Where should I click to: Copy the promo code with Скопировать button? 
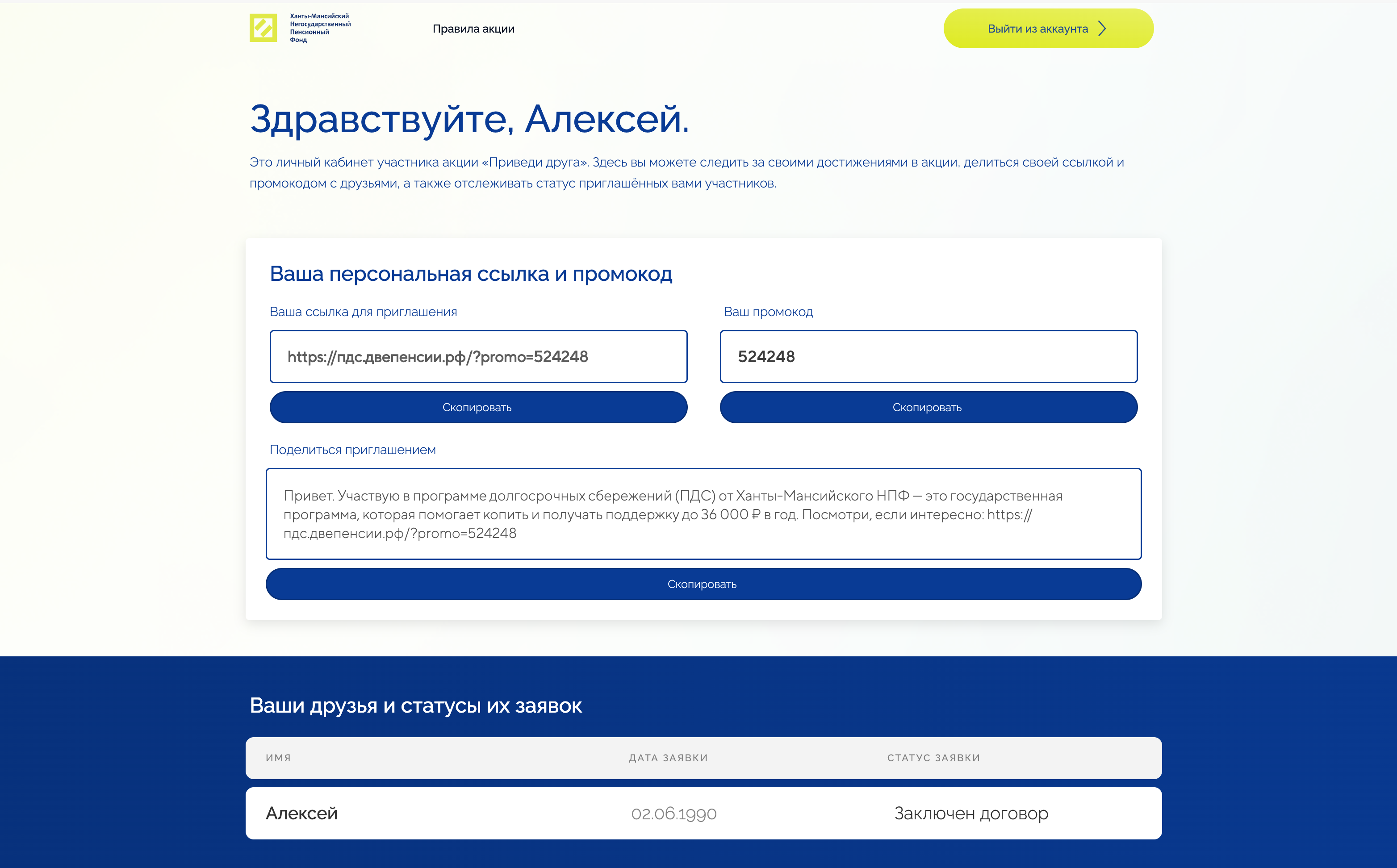(x=928, y=408)
